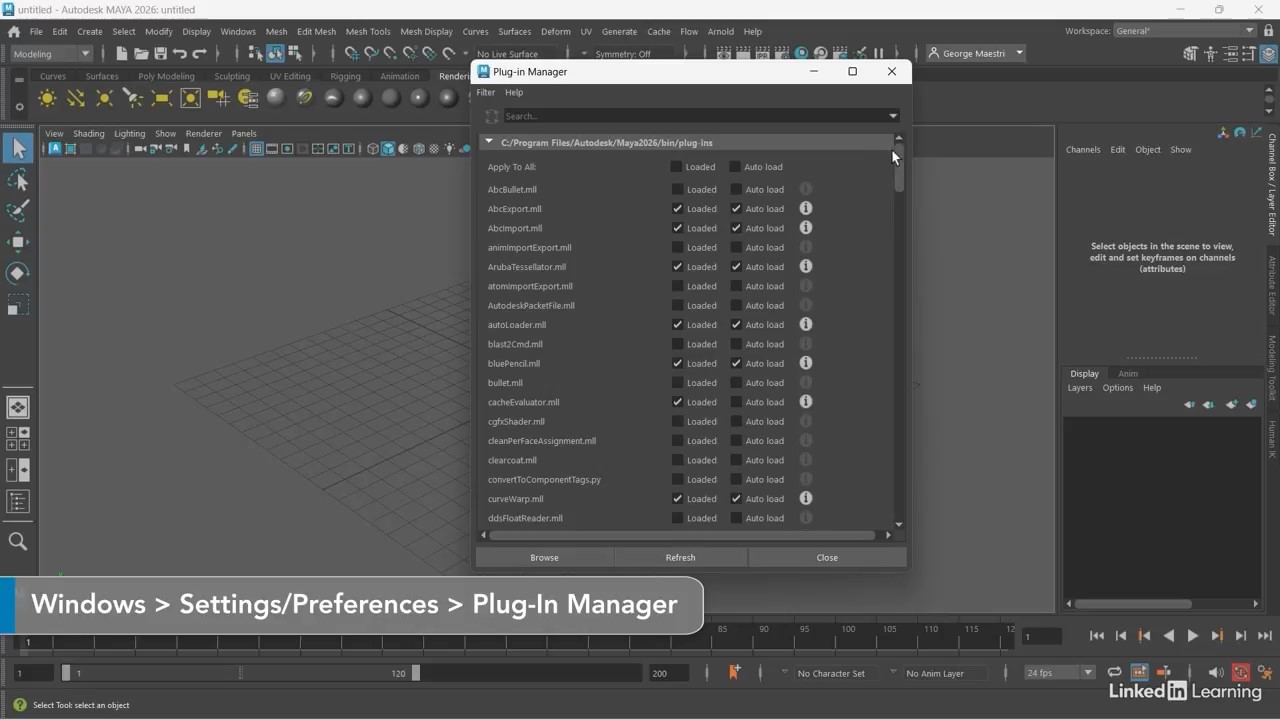
Task: Click the first sun-shaped light shelf icon
Action: 47,97
